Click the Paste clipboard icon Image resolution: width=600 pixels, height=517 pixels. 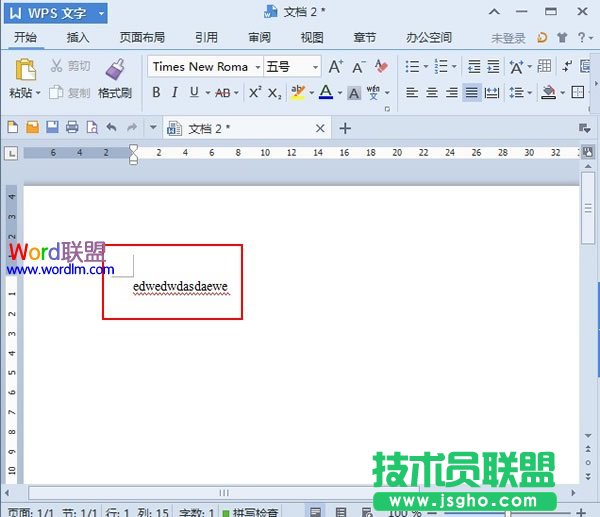pyautogui.click(x=26, y=69)
